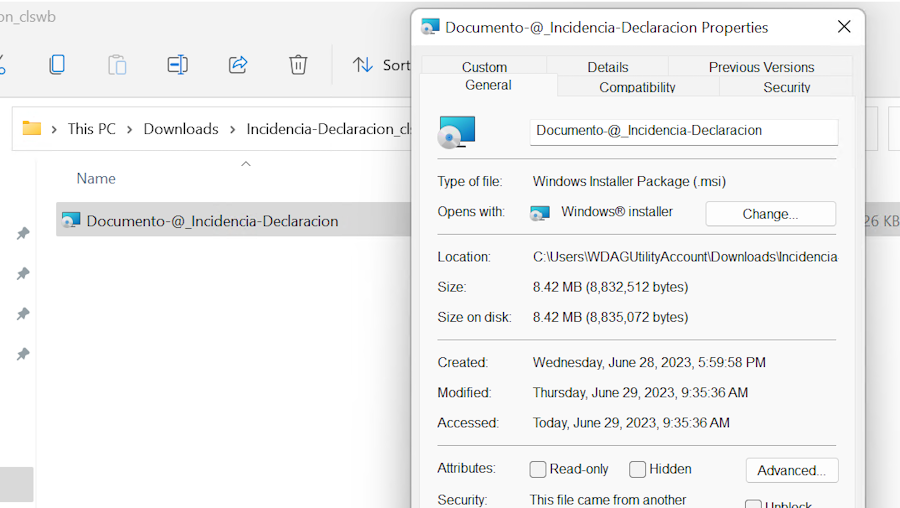Click the Name column header
The image size is (900, 508).
(96, 179)
